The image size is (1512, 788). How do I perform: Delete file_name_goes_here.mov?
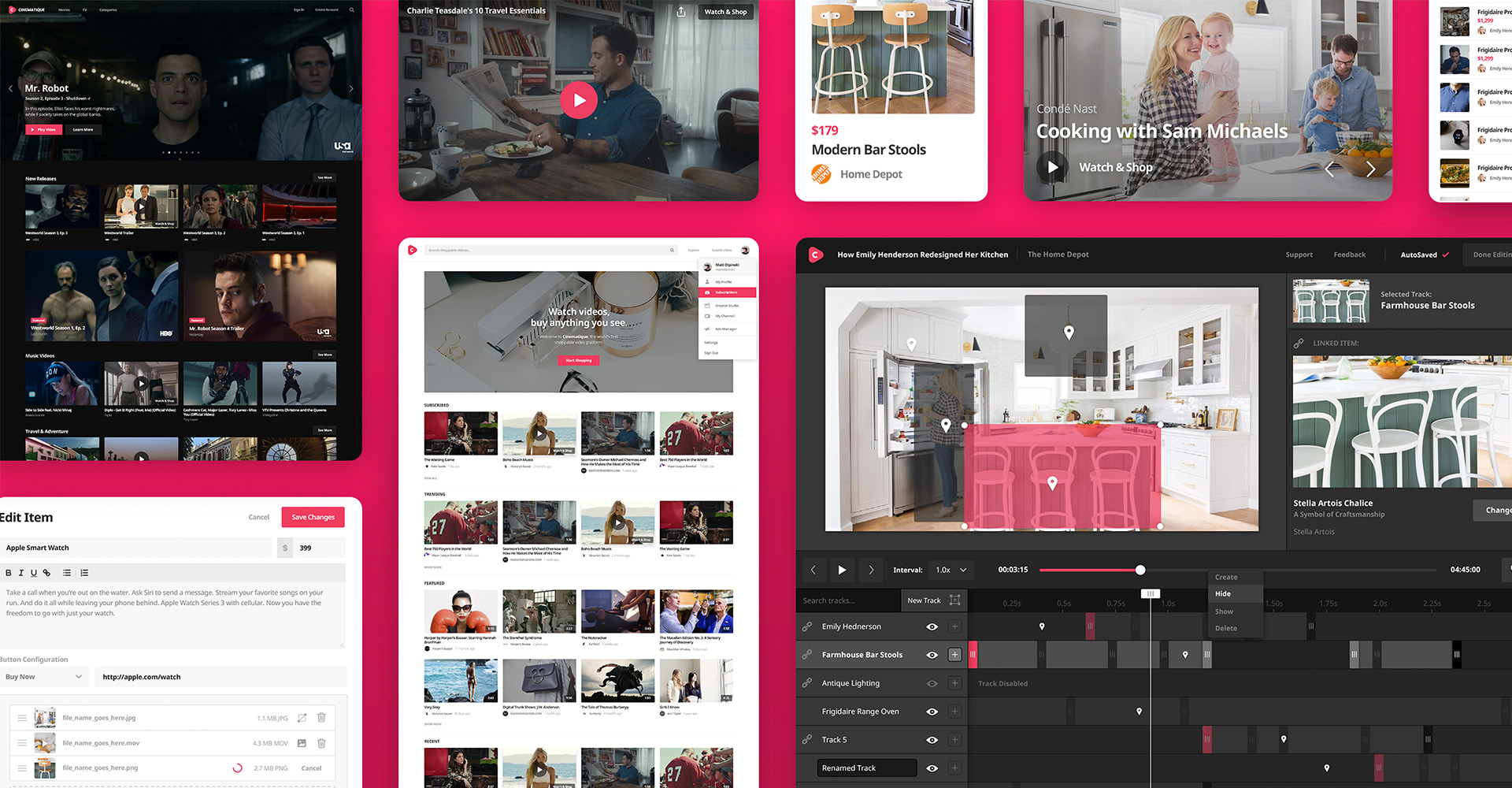(321, 743)
